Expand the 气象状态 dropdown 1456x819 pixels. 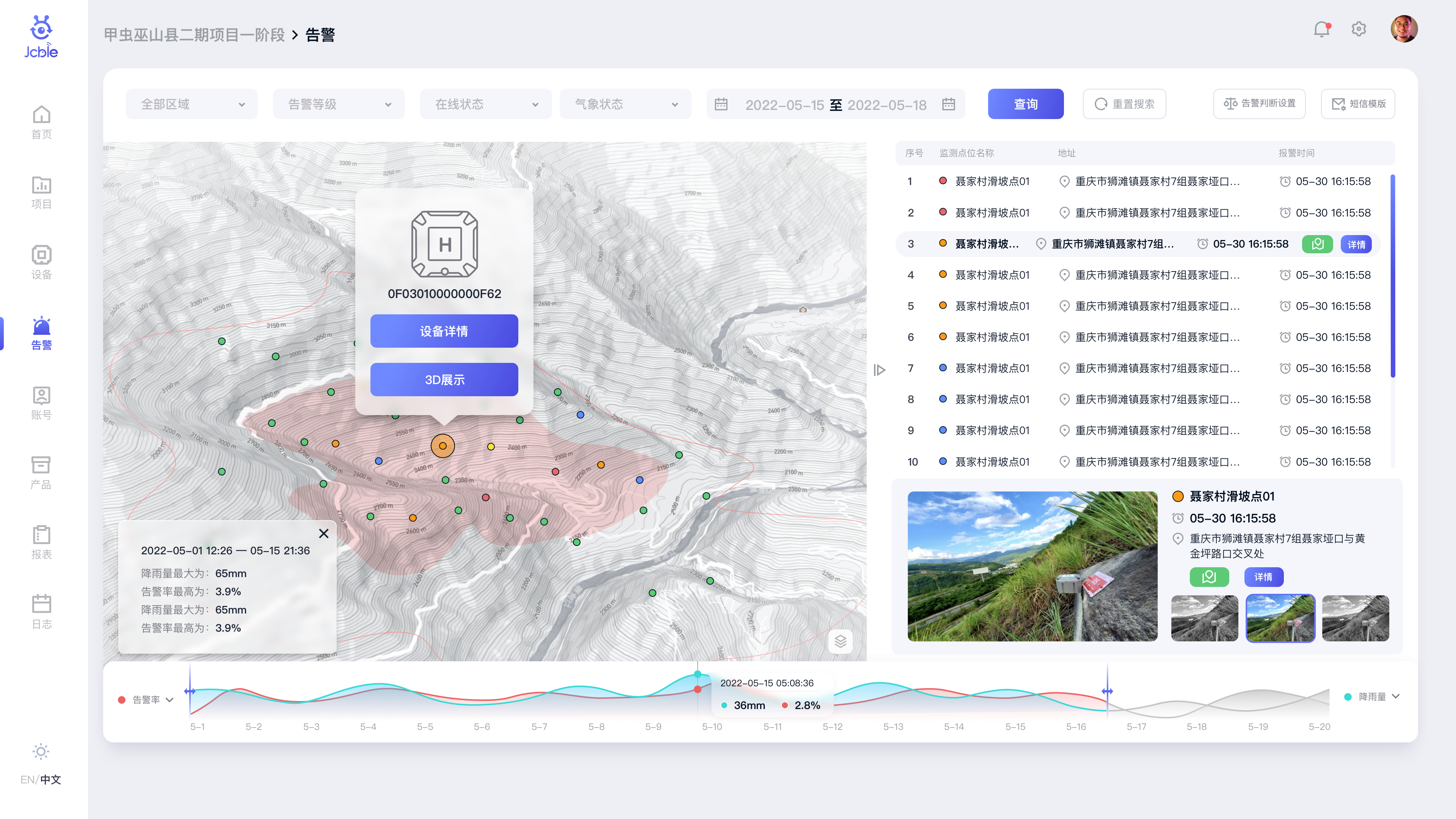625,104
